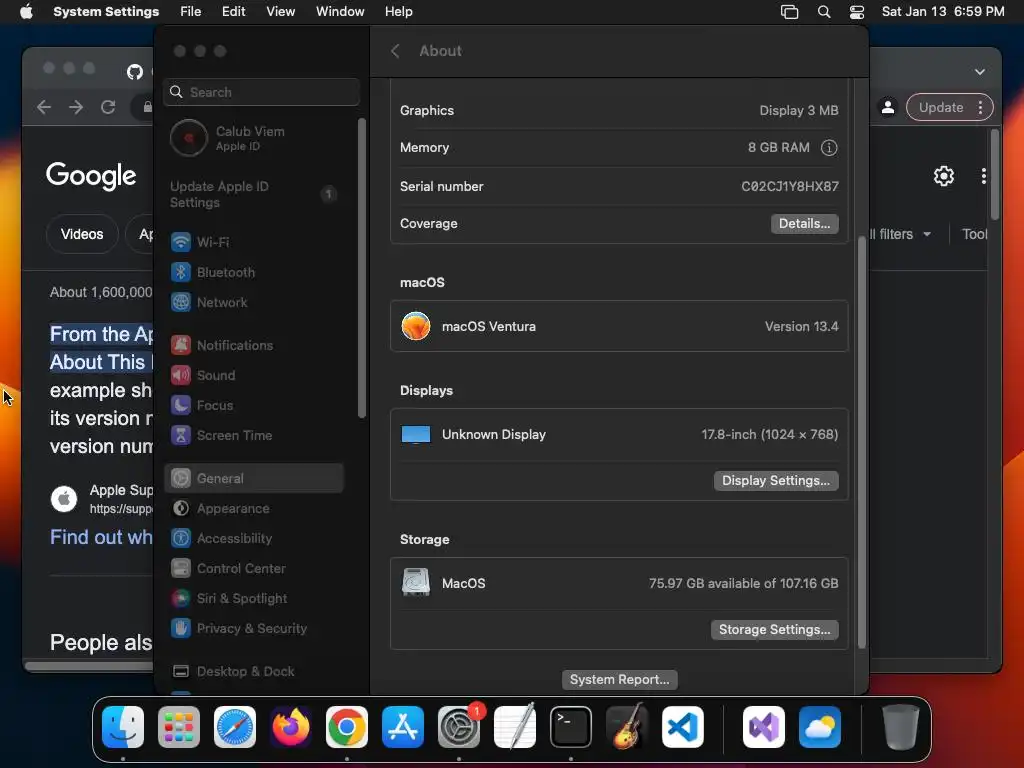The height and width of the screenshot is (768, 1024).
Task: Launch GarageBand from the Dock
Action: (x=627, y=727)
